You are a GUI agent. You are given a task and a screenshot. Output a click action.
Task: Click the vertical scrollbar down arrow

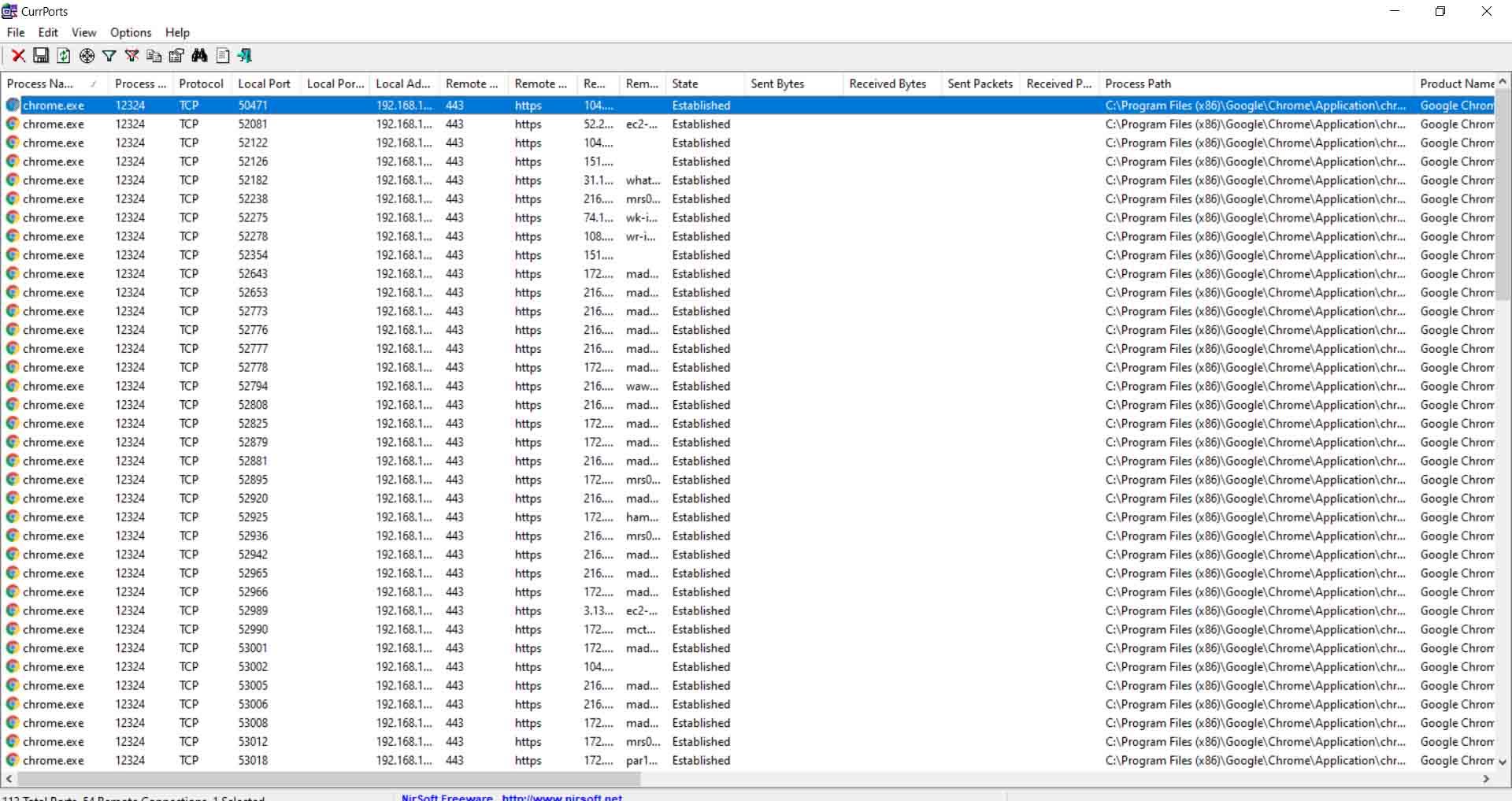pos(1503,762)
